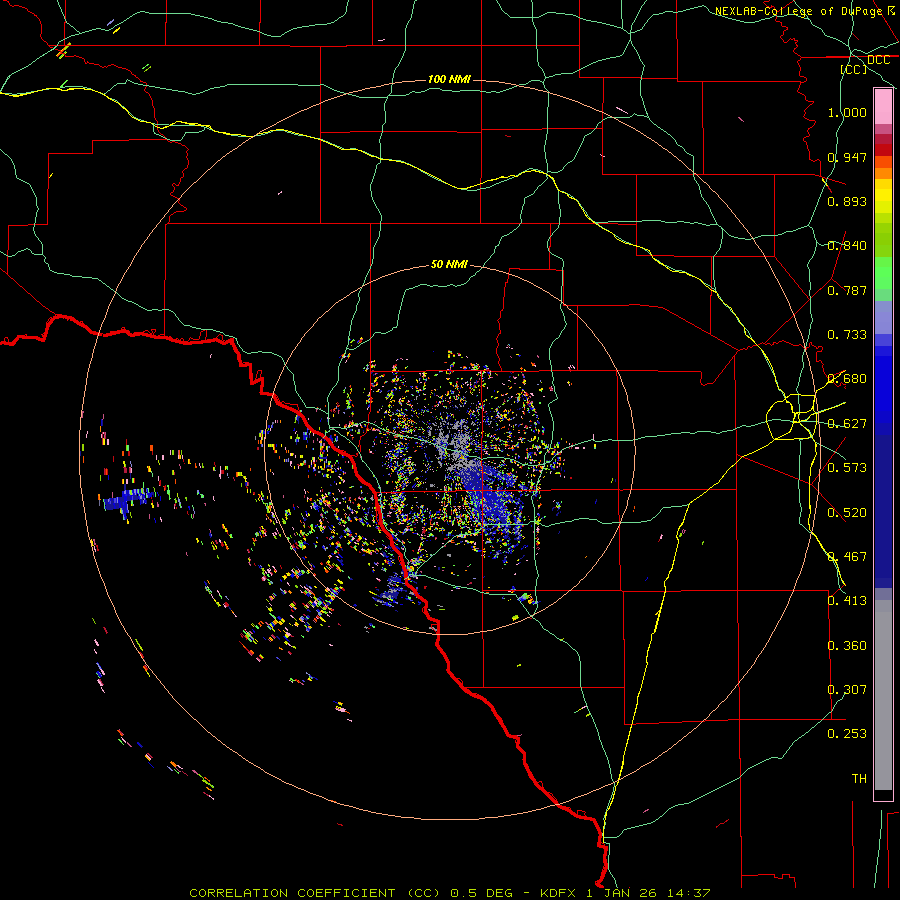The width and height of the screenshot is (900, 900).
Task: Click the 0.787 scale value
Action: coord(847,290)
